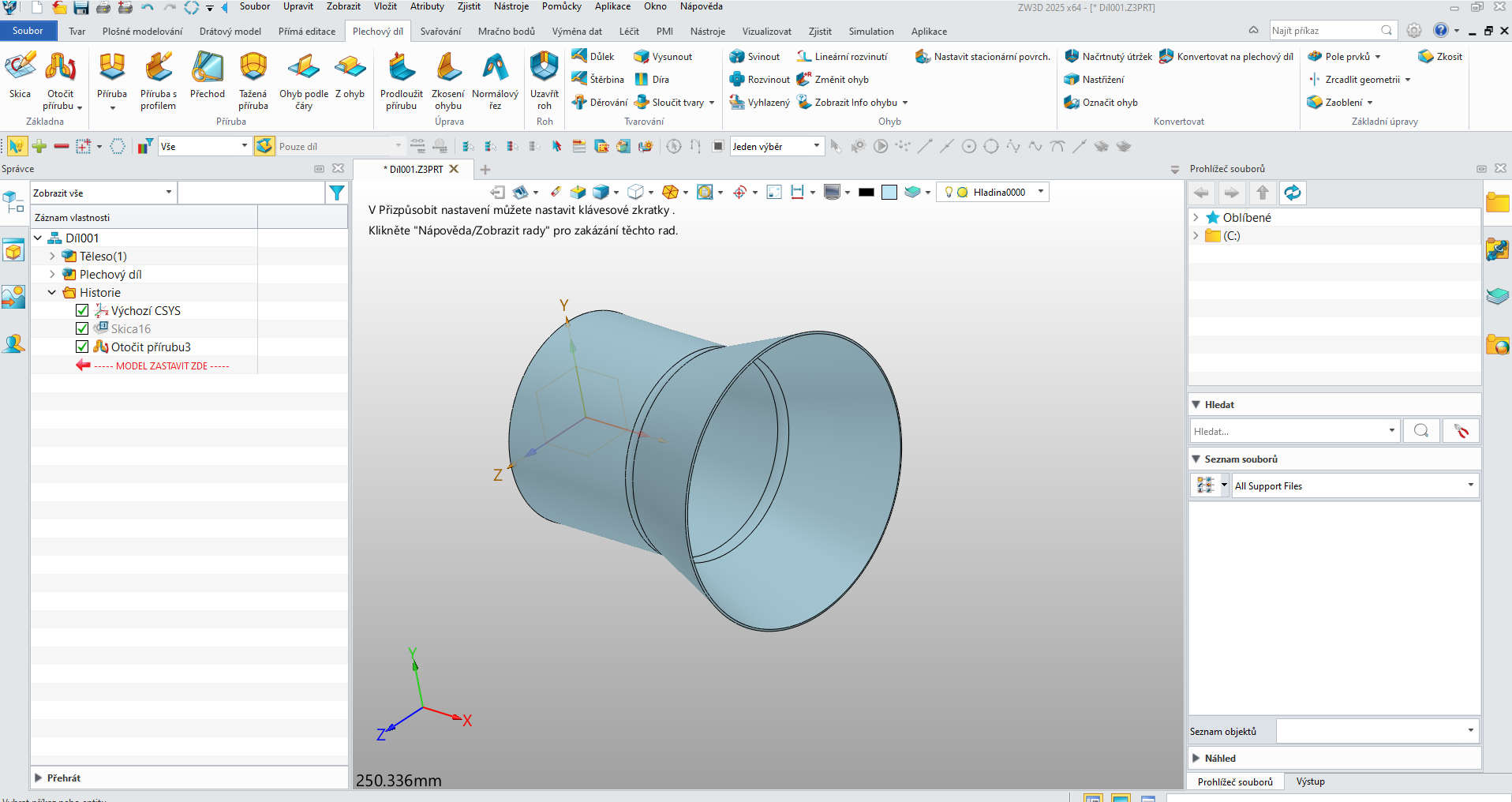Image resolution: width=1512 pixels, height=802 pixels.
Task: Click the Zobrazit Info ohybu button
Action: click(x=852, y=103)
